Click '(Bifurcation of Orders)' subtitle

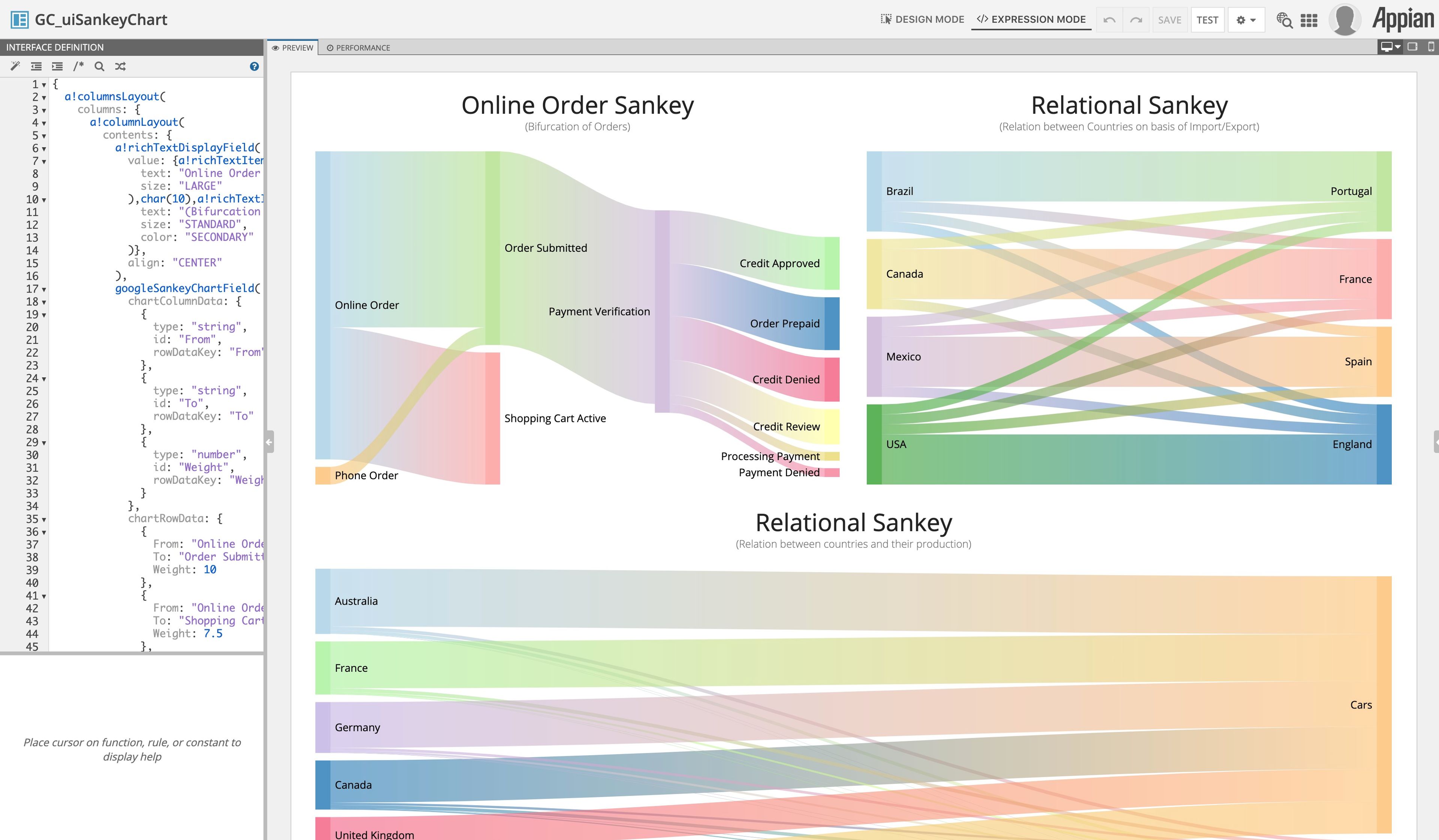click(x=577, y=127)
